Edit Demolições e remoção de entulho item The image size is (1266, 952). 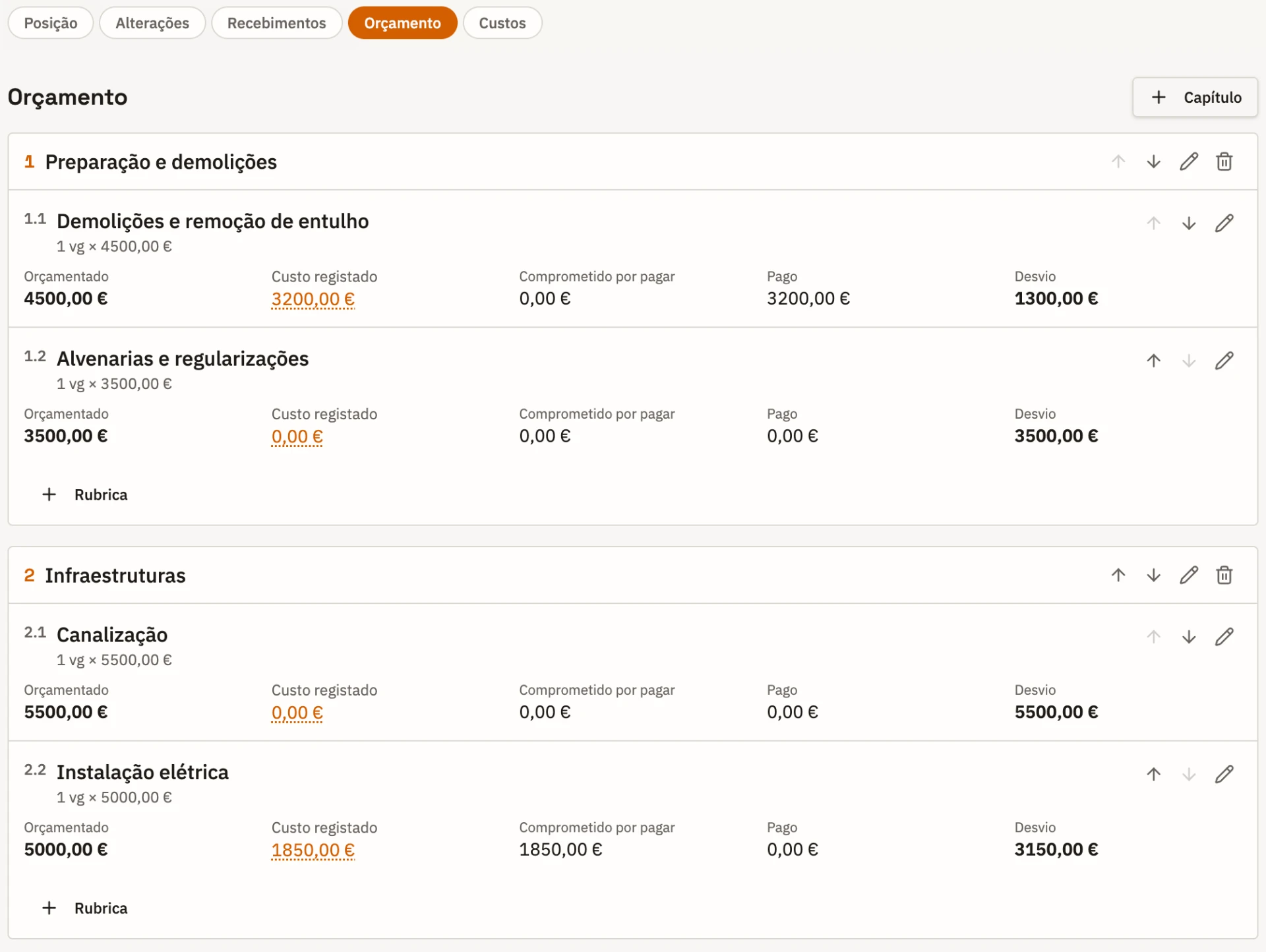1224,223
